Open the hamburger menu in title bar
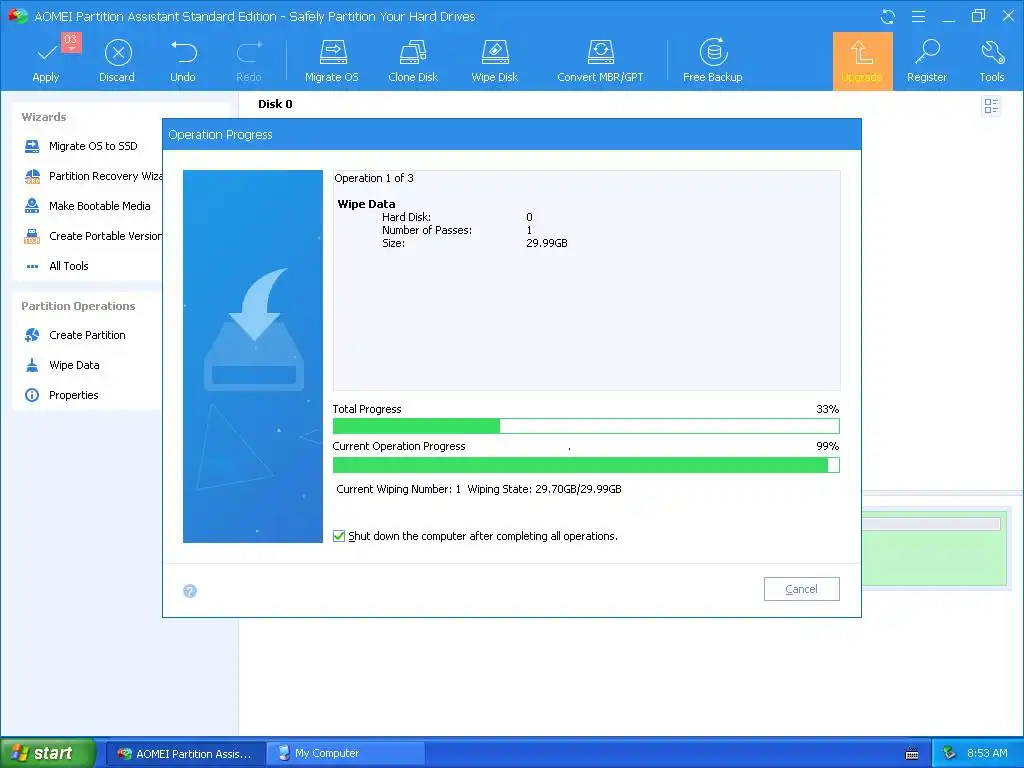The image size is (1024, 768). click(x=918, y=16)
